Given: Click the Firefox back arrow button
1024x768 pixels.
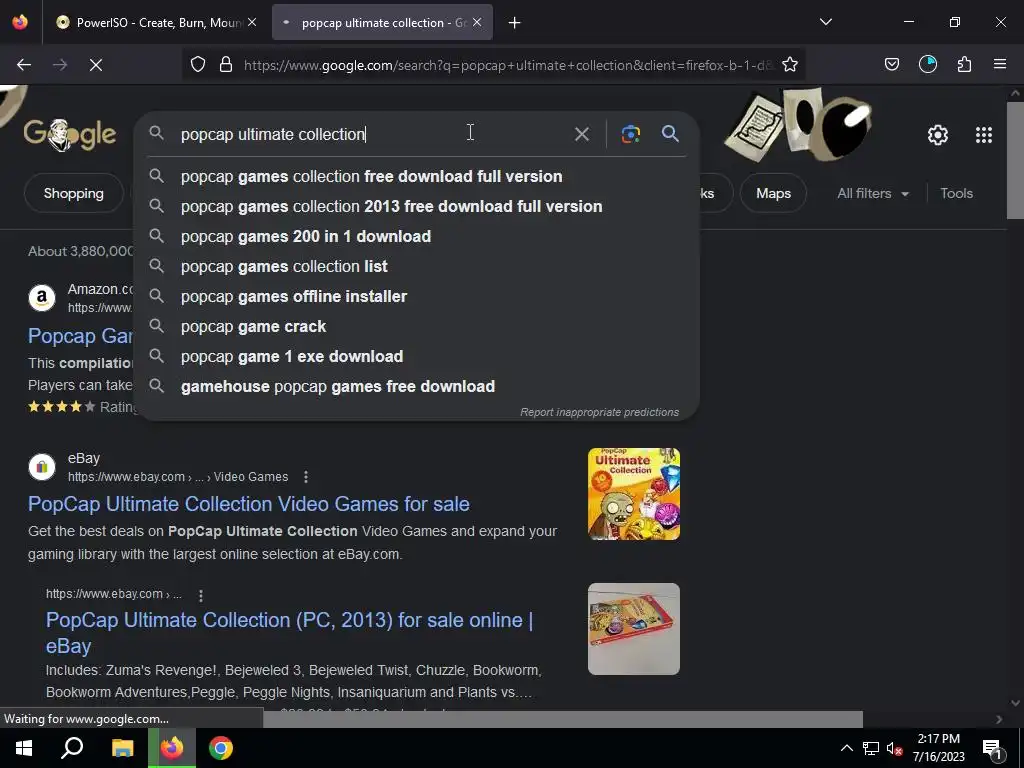Looking at the screenshot, I should pos(24,65).
